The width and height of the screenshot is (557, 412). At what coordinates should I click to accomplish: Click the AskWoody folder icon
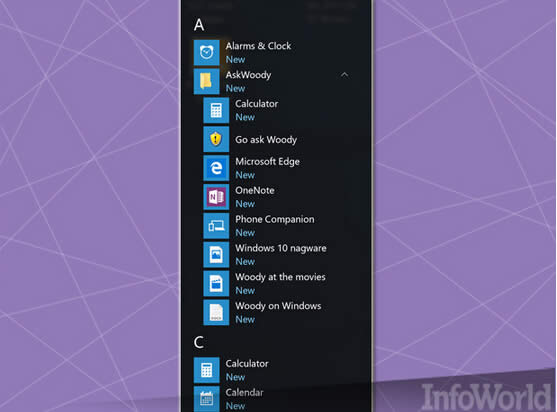point(206,81)
